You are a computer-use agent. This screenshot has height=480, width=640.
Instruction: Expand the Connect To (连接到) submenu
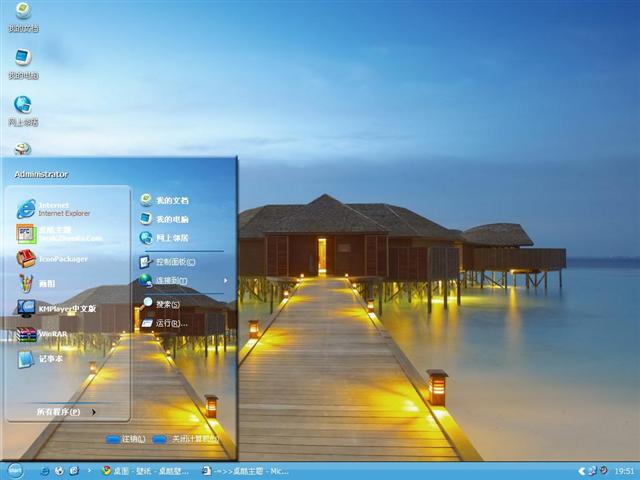(x=184, y=280)
